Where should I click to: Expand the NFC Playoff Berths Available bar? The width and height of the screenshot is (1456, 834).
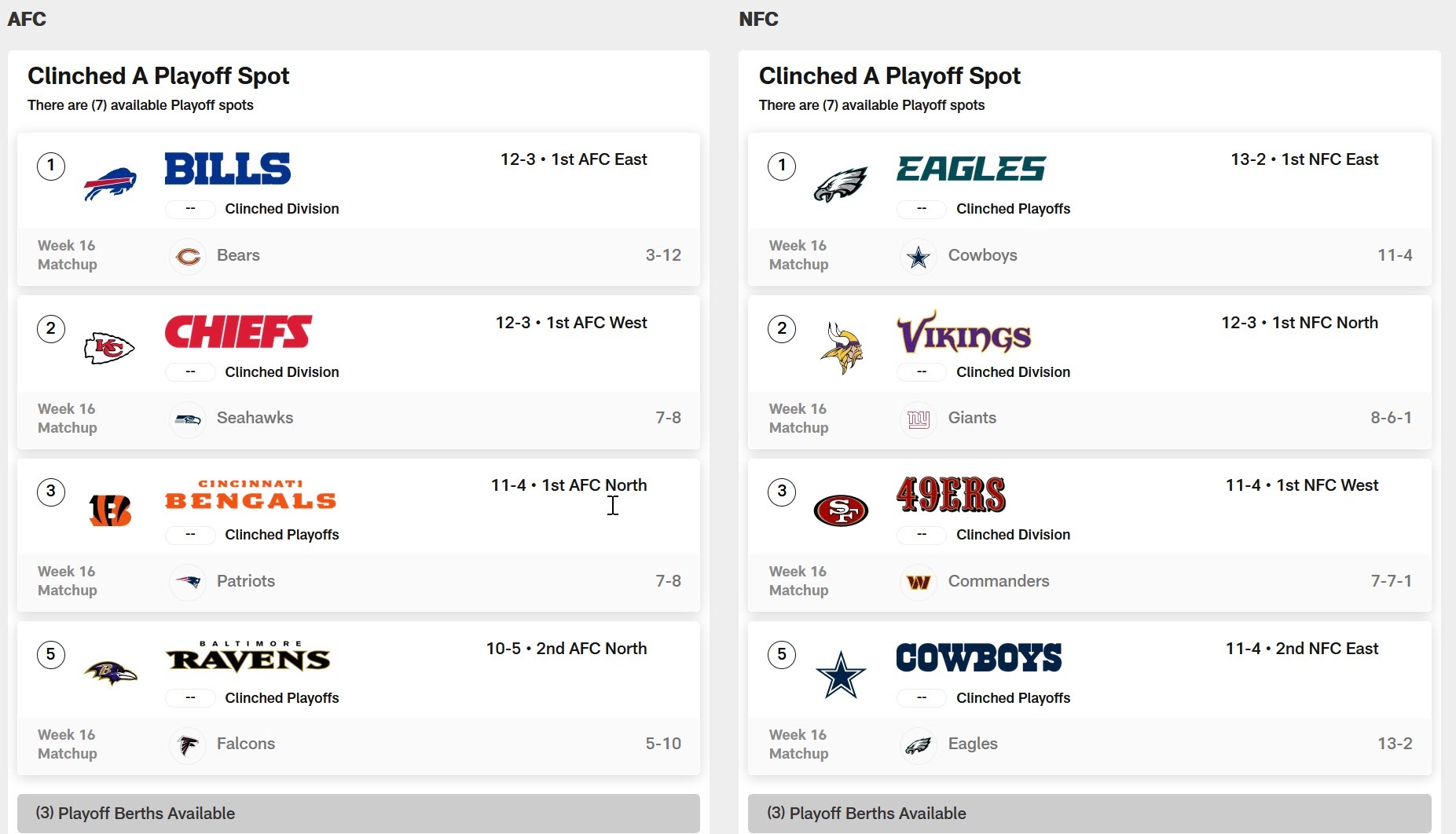[x=1089, y=814]
